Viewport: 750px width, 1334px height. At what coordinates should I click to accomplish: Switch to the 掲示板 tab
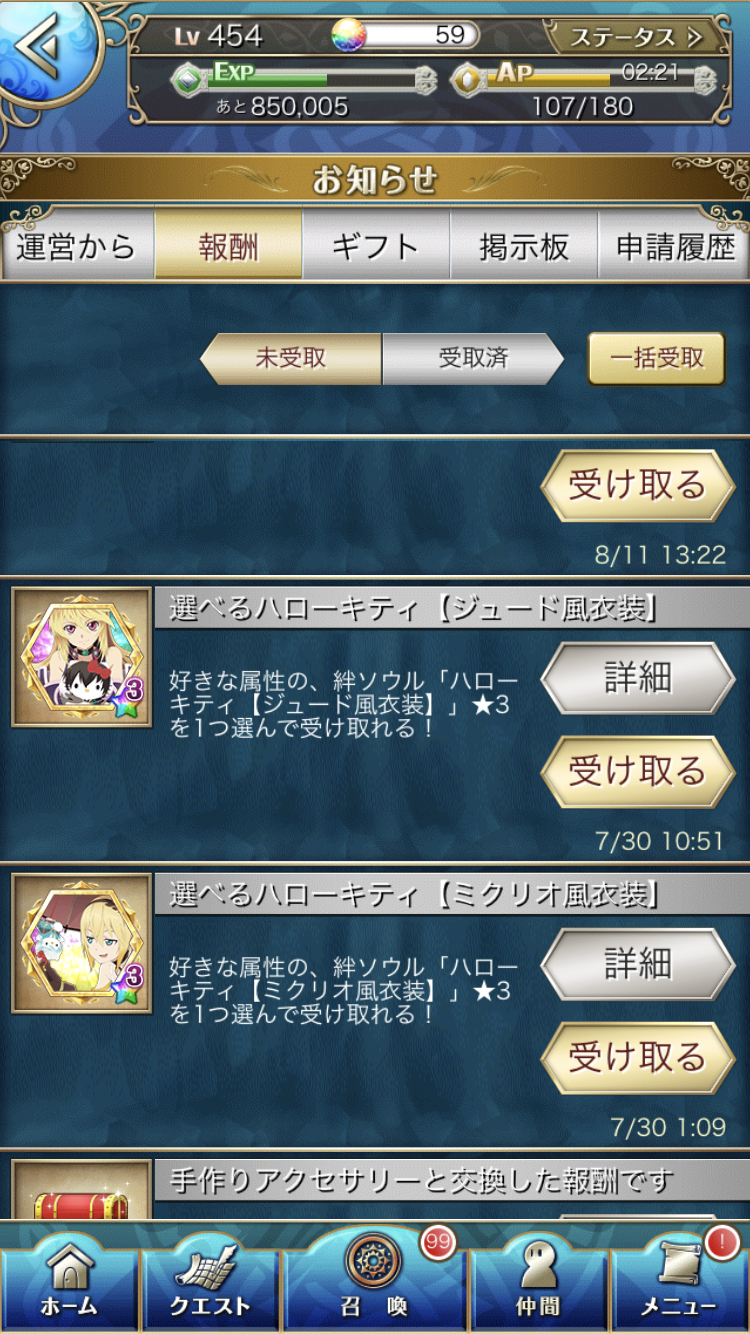coord(524,246)
